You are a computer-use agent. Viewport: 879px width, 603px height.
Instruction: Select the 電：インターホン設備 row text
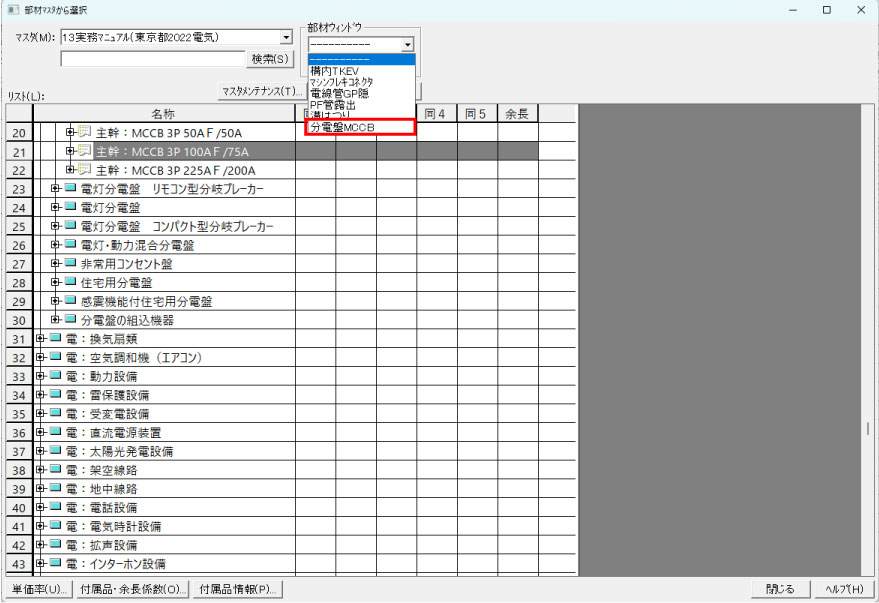115,564
